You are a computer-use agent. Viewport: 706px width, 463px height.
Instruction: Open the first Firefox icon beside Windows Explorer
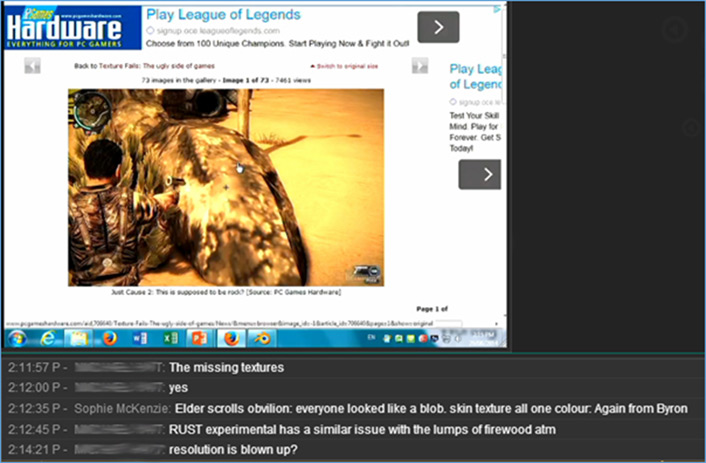pos(109,338)
